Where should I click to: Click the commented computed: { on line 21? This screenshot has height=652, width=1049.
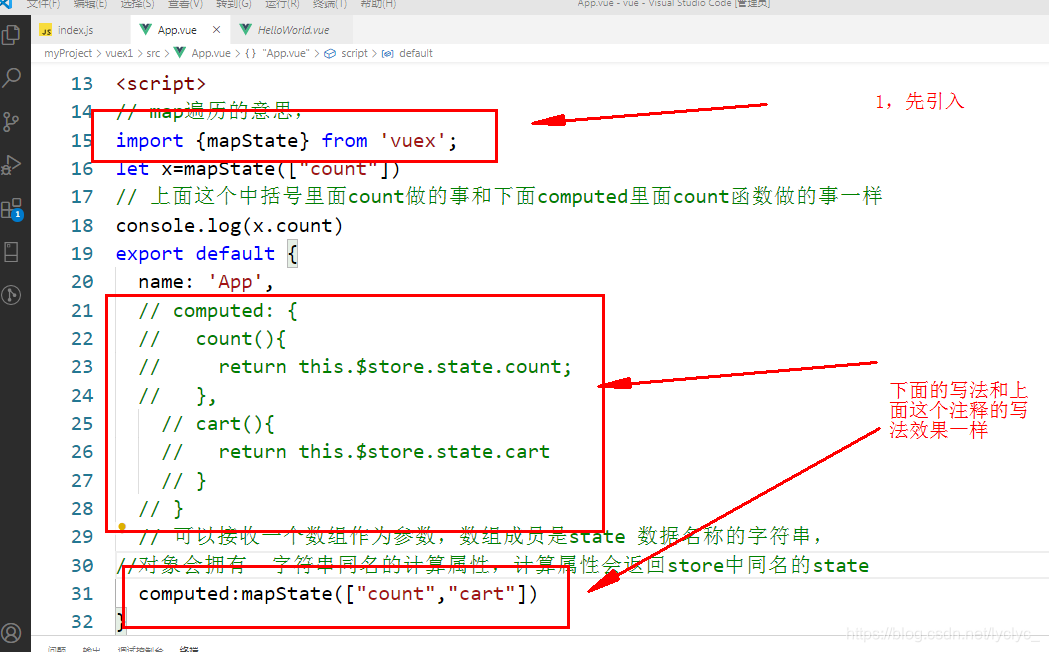[218, 310]
